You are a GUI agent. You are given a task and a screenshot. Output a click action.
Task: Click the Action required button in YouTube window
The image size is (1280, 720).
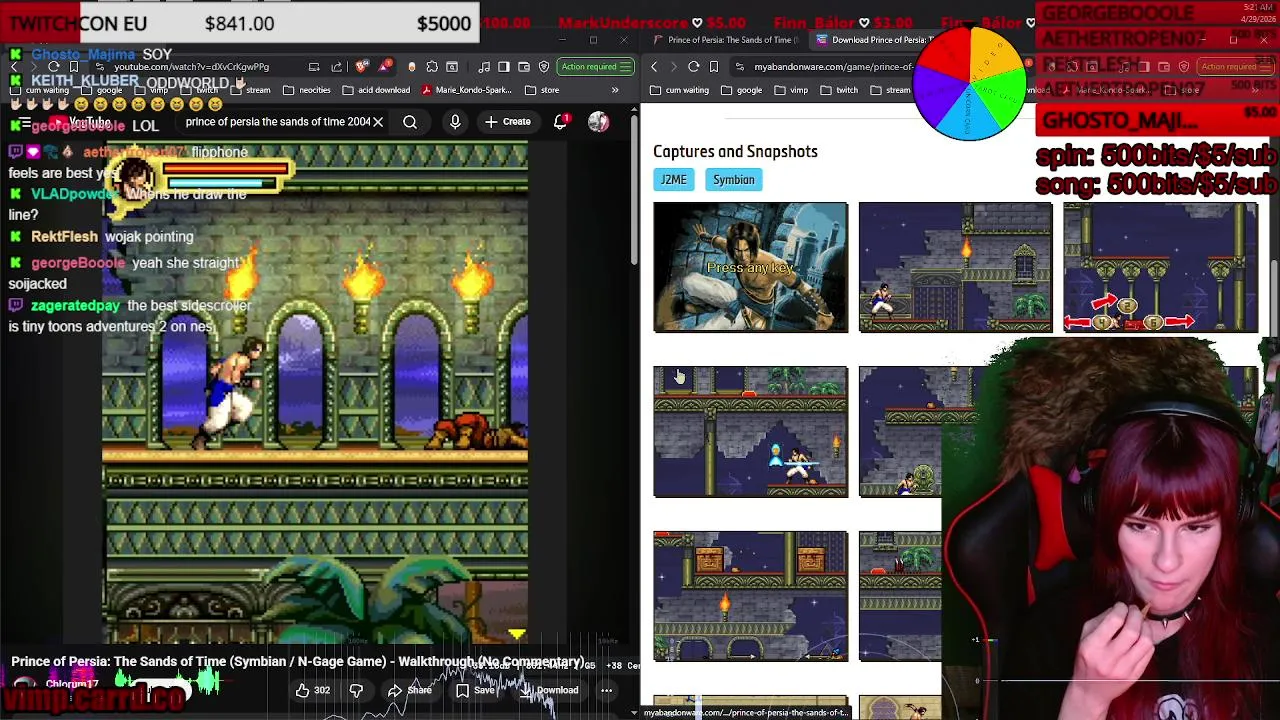pyautogui.click(x=596, y=67)
